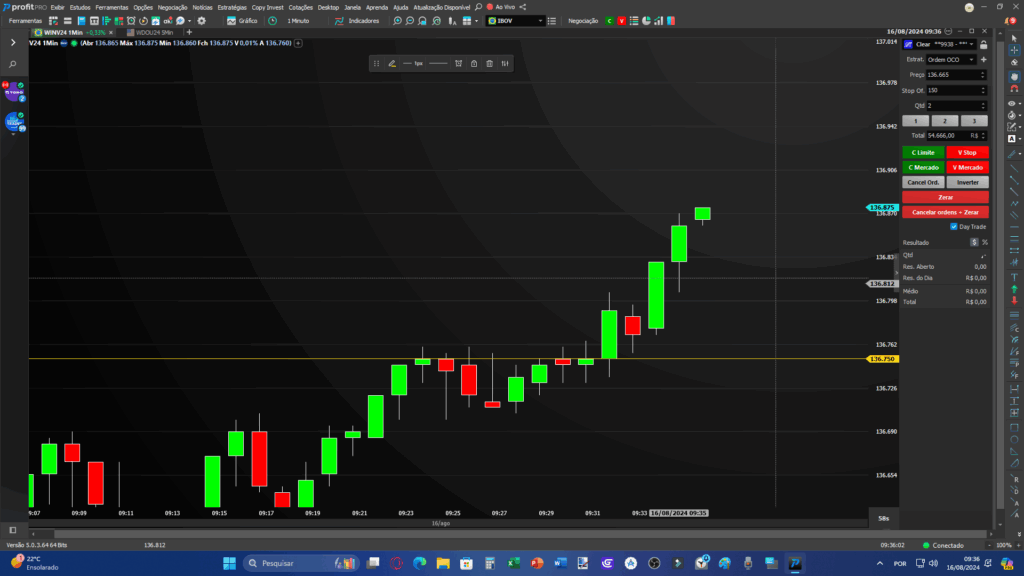Toggle the Day Trade checkbox
The image size is (1024, 576).
(x=953, y=227)
